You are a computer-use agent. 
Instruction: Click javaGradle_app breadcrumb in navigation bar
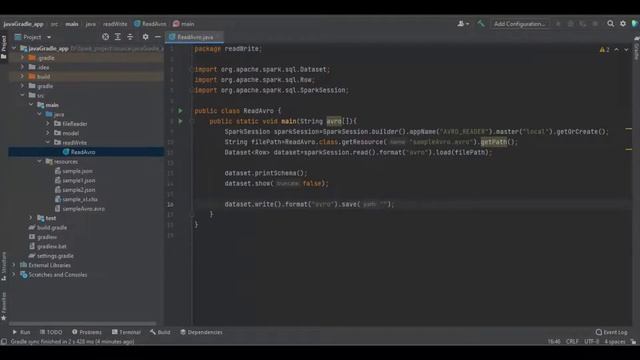pos(23,24)
